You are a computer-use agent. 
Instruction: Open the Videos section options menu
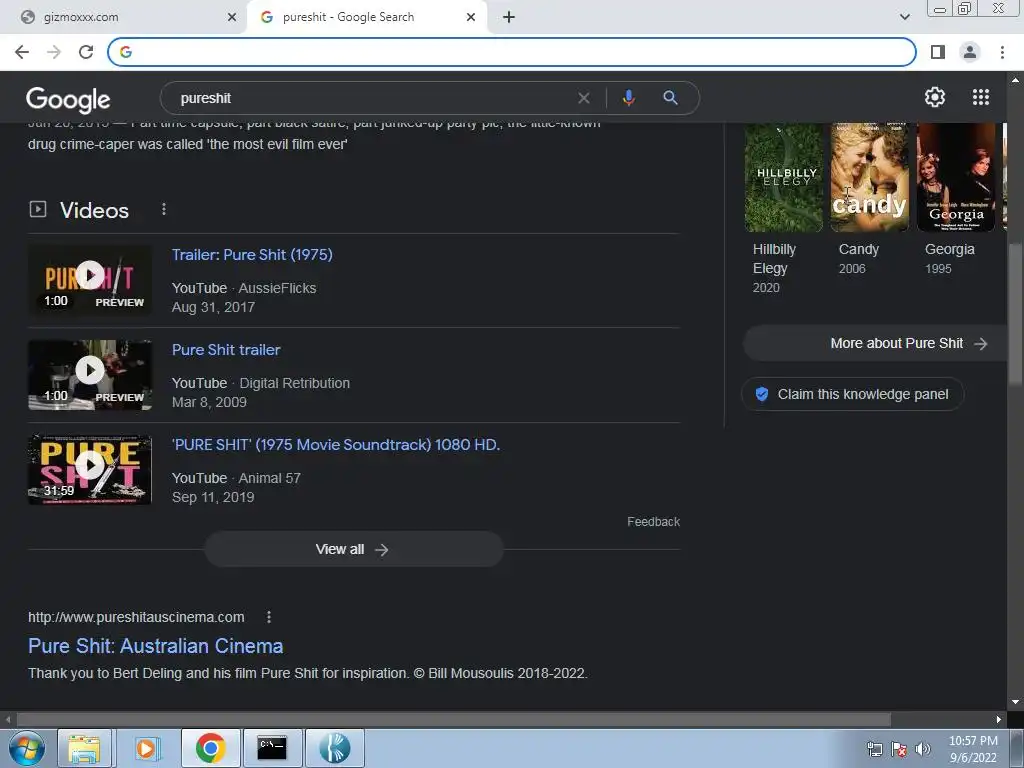pyautogui.click(x=163, y=209)
